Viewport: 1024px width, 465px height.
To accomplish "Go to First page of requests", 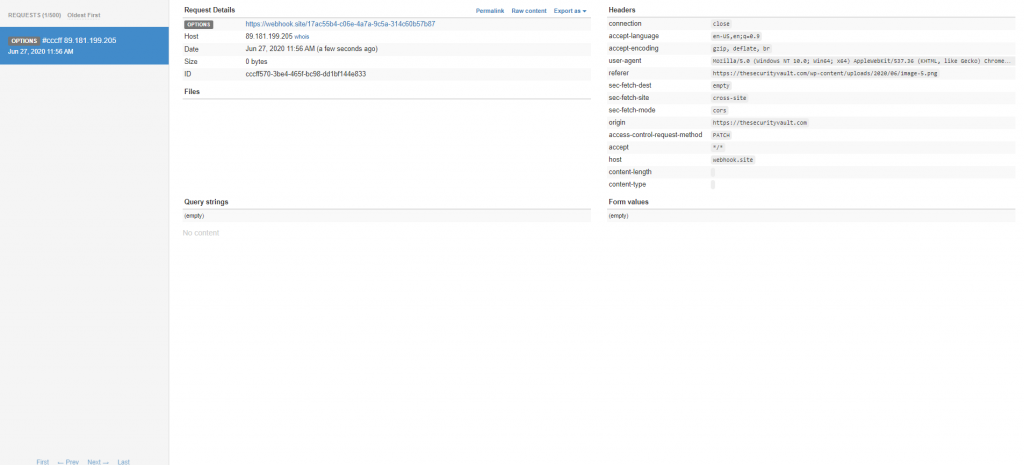I will [42, 462].
